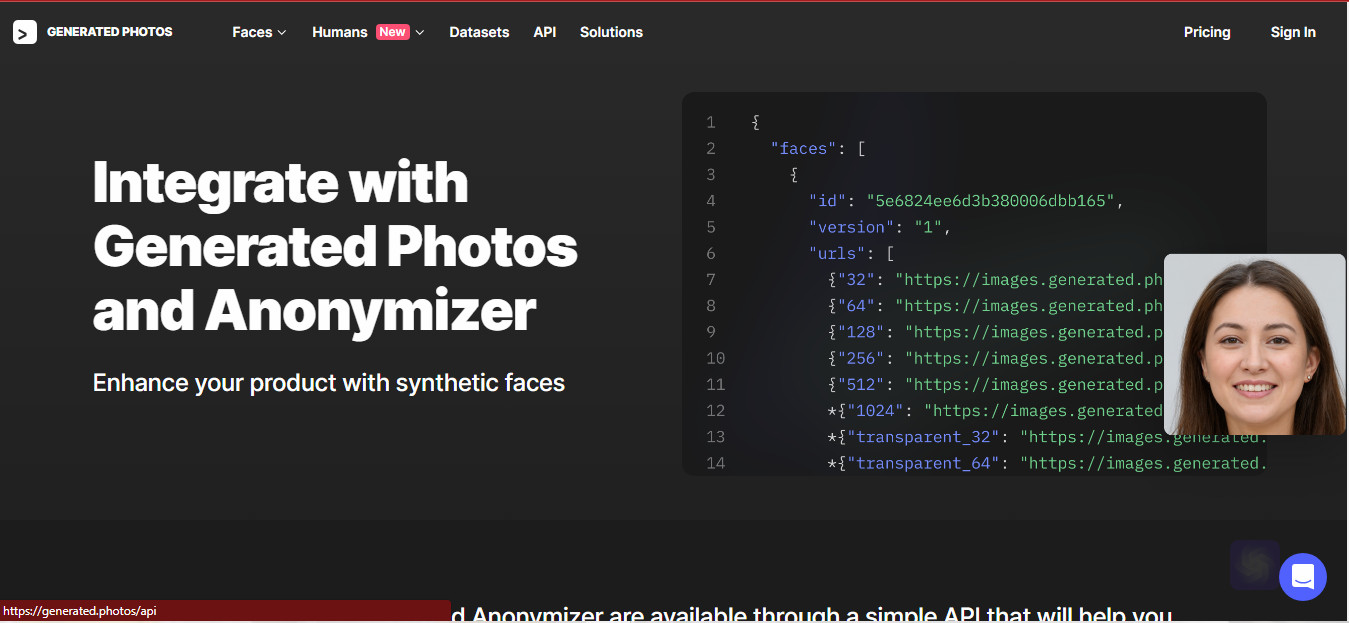Click the Generated Photos logo icon
The height and width of the screenshot is (623, 1349).
tap(25, 32)
